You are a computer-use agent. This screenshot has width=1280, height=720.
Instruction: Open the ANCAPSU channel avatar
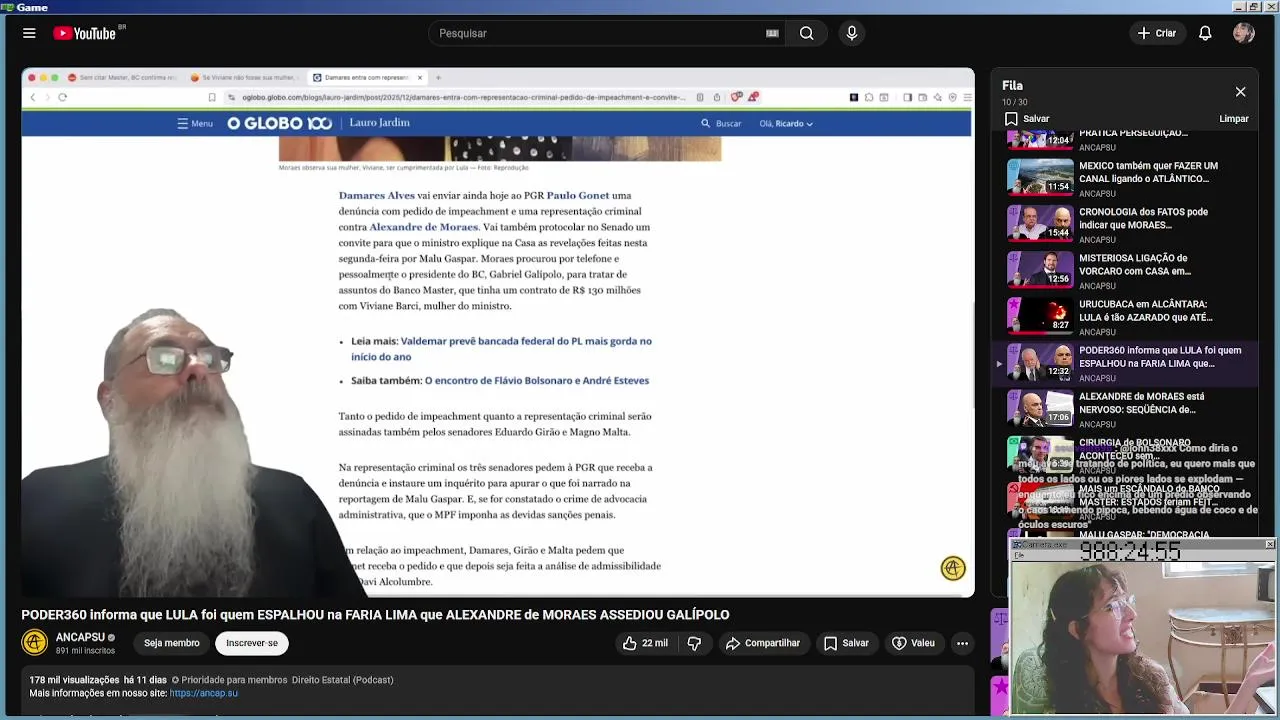(x=34, y=643)
